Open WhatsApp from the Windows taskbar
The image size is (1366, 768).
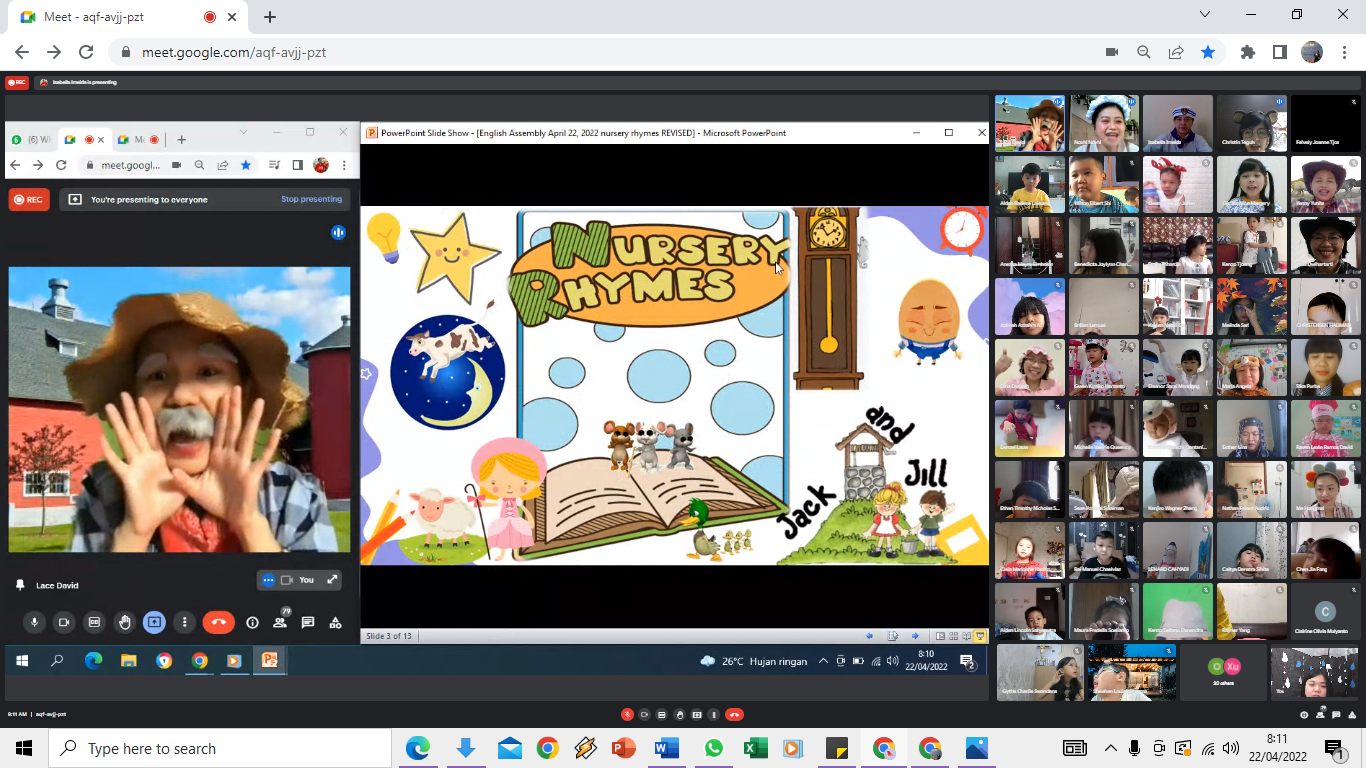point(713,748)
